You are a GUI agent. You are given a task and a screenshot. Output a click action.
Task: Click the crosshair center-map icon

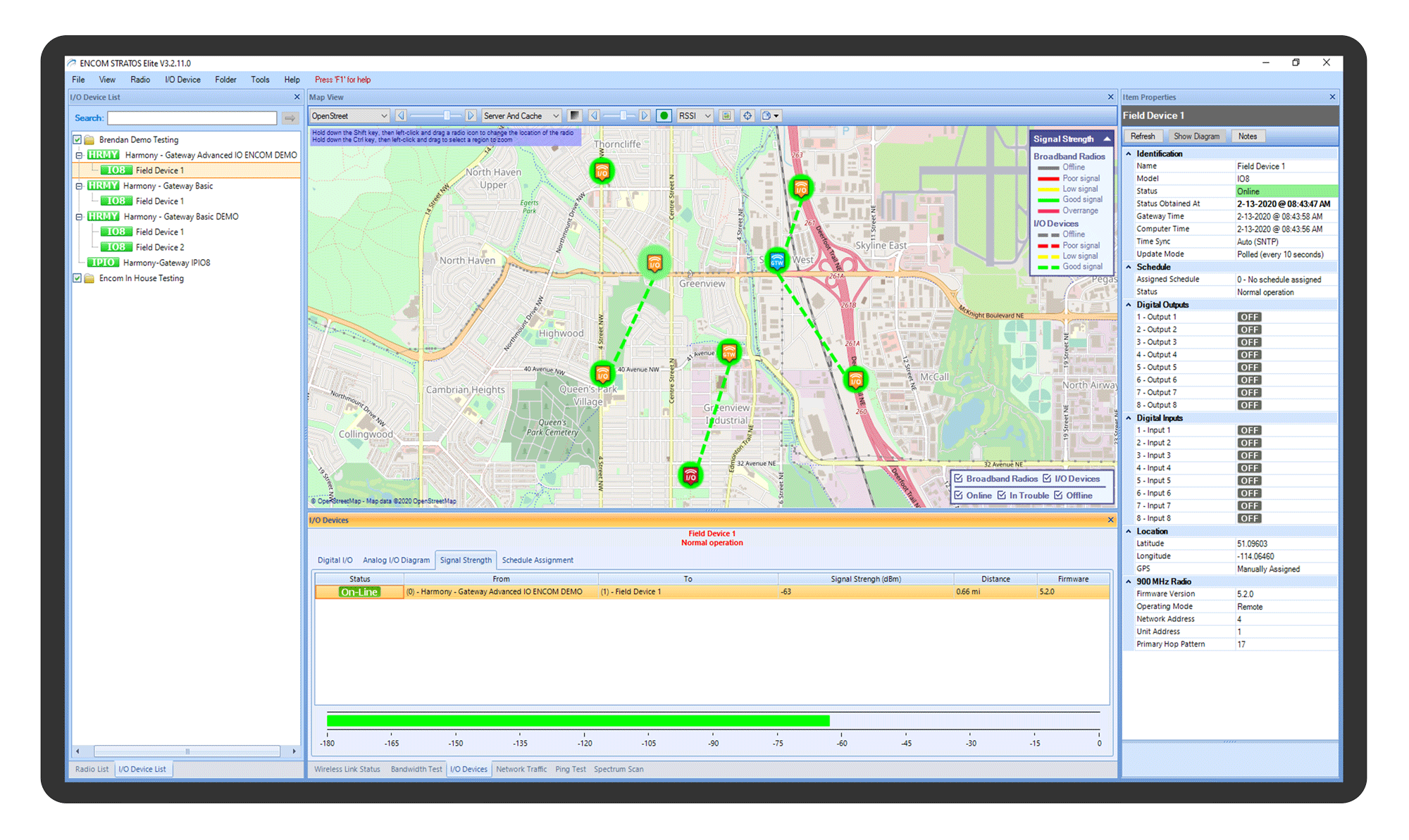(747, 116)
